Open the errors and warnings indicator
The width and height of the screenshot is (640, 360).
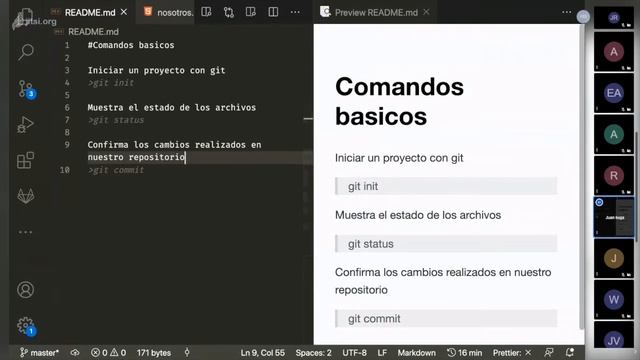click(108, 353)
